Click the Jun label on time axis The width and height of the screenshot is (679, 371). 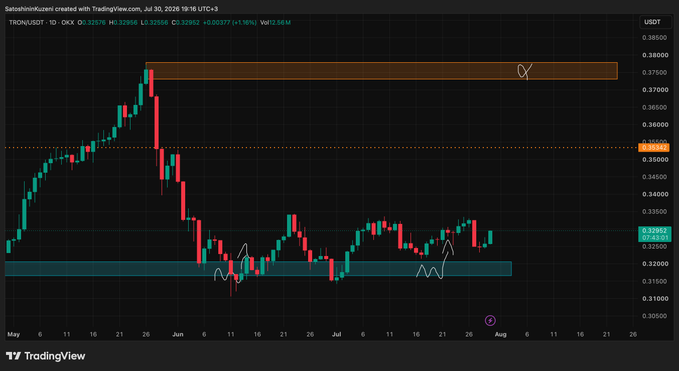(x=178, y=335)
